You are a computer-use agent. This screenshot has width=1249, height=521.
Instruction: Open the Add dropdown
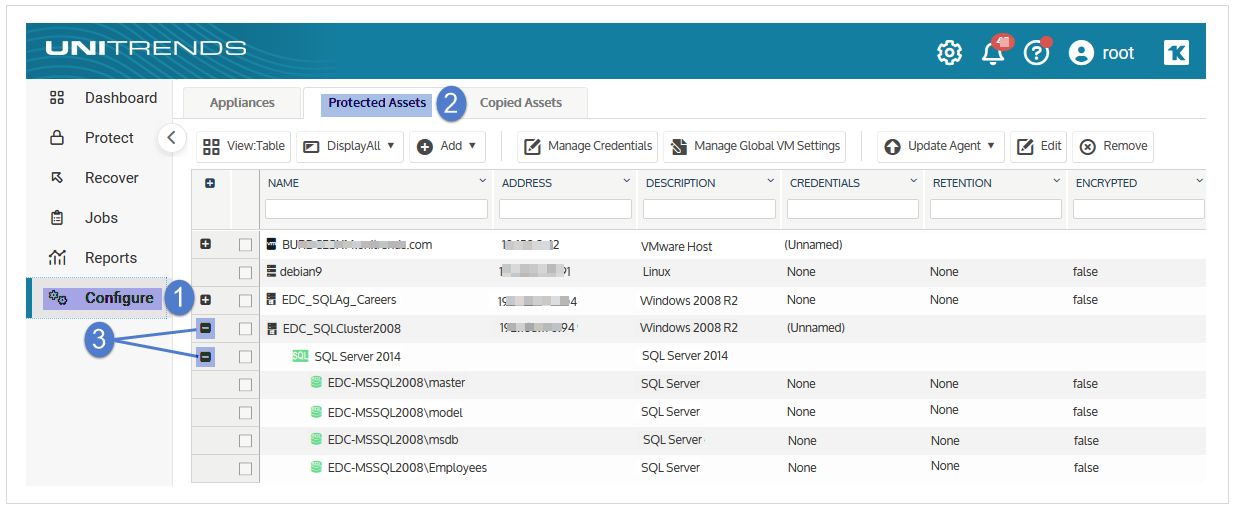click(446, 146)
